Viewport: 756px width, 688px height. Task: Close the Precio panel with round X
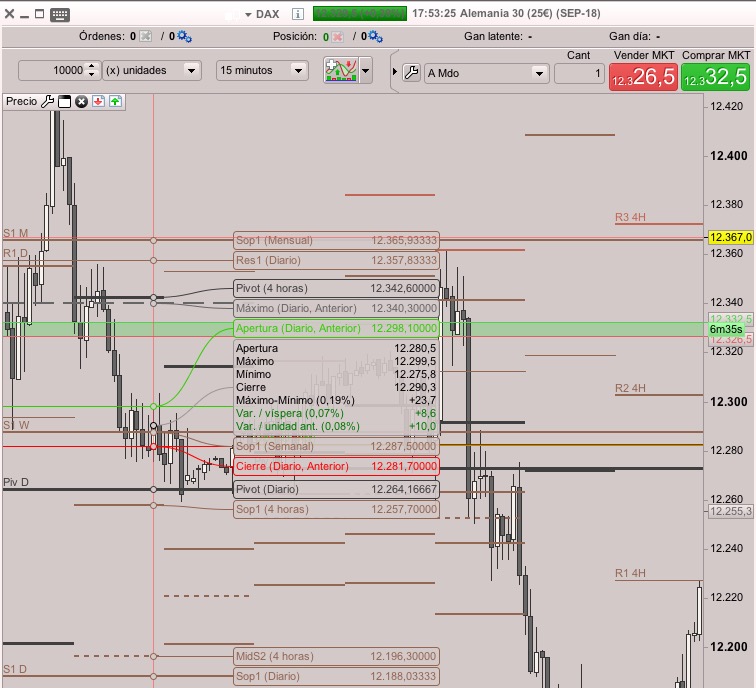pos(81,101)
